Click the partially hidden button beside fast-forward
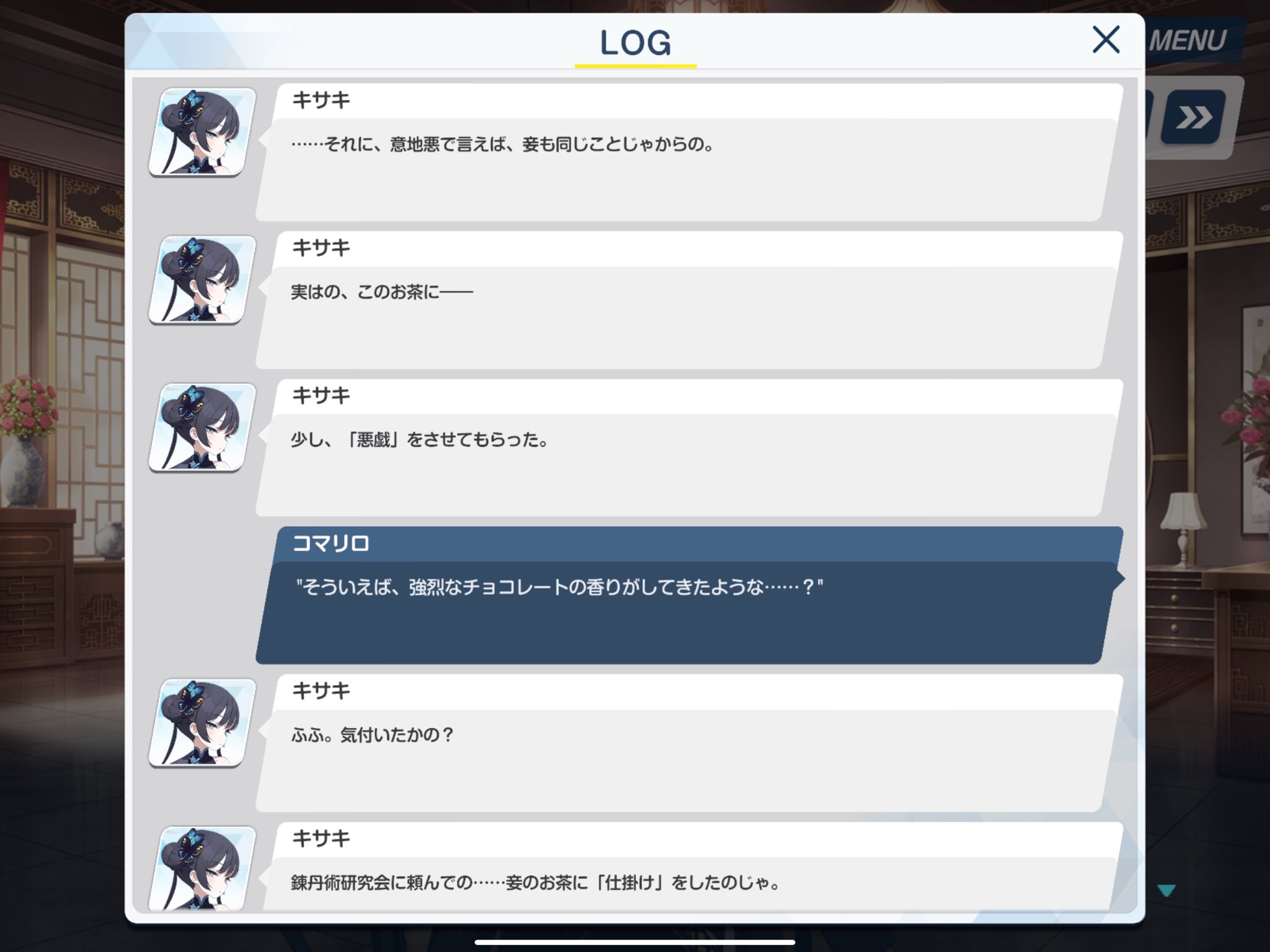Screen dimensions: 1270x952 click(x=1148, y=117)
